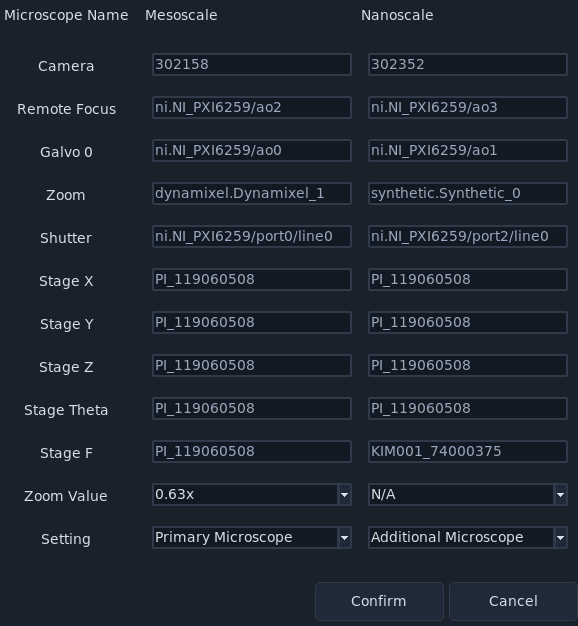Focus the KIM001_74000375 Stage F field

[468, 452]
